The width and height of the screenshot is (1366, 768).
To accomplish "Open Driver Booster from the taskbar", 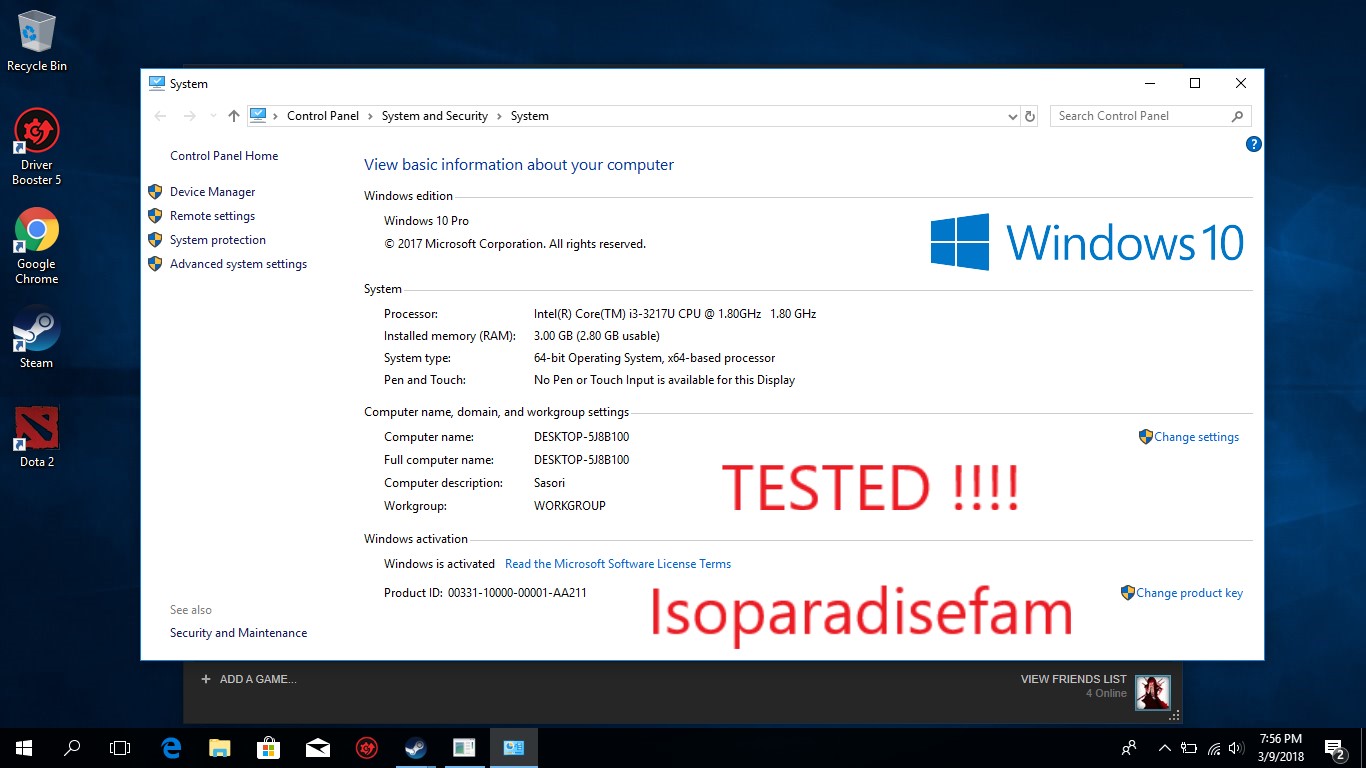I will pyautogui.click(x=366, y=747).
